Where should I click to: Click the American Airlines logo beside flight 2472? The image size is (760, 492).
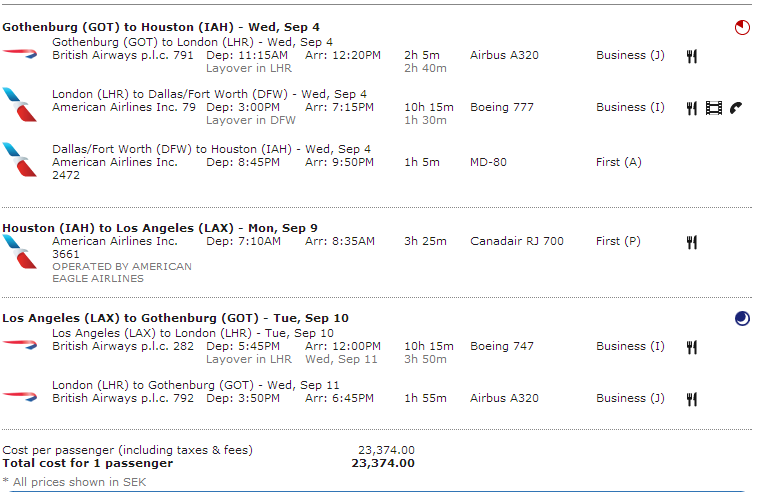click(18, 159)
